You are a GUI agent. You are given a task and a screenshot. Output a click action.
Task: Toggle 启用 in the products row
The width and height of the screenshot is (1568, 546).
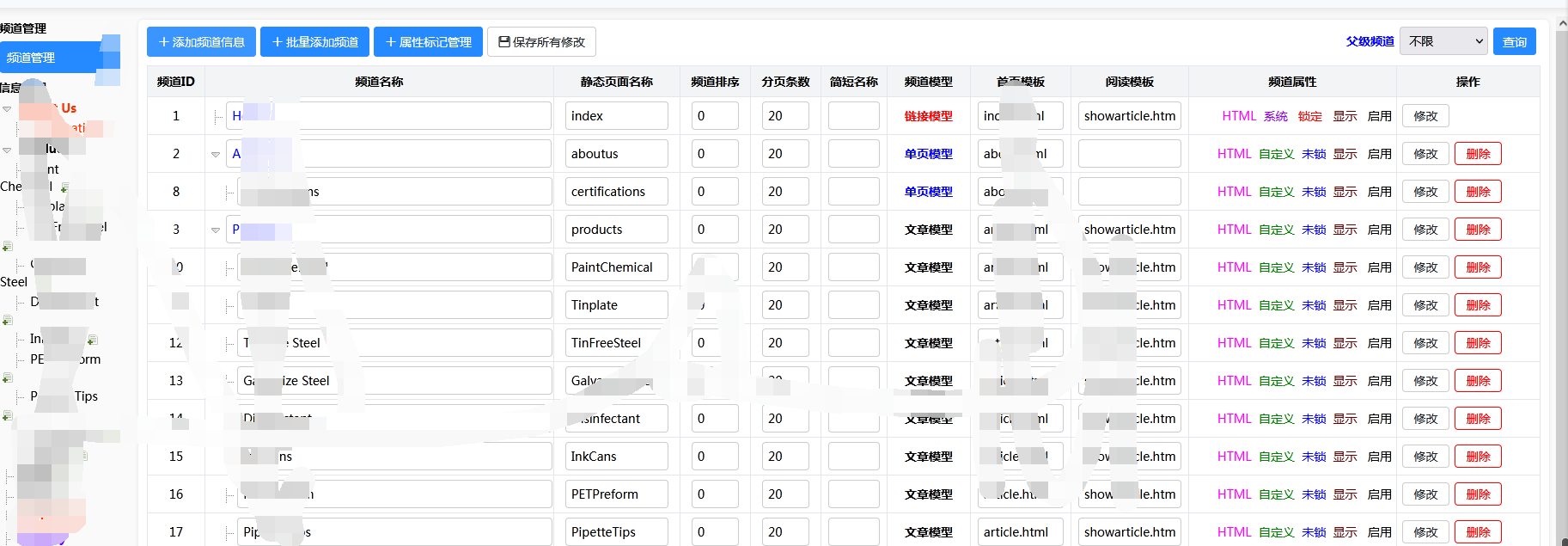click(x=1379, y=230)
